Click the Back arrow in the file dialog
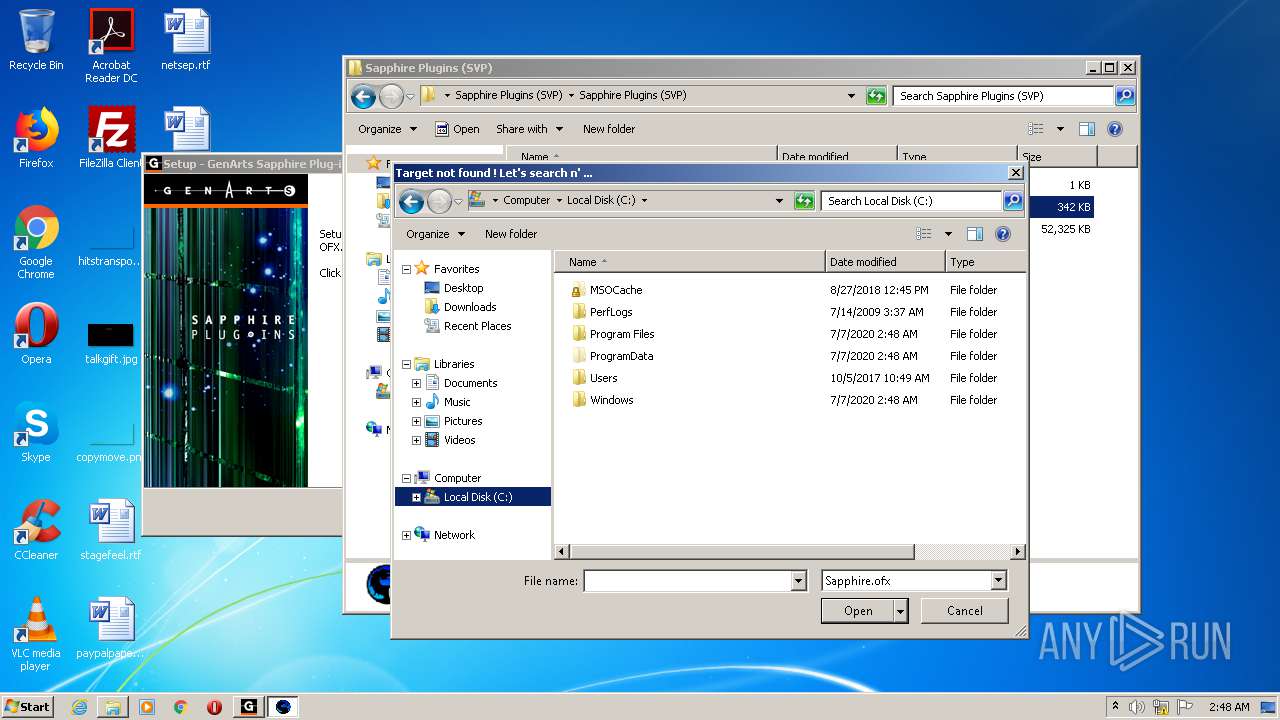This screenshot has width=1280, height=720. click(411, 201)
